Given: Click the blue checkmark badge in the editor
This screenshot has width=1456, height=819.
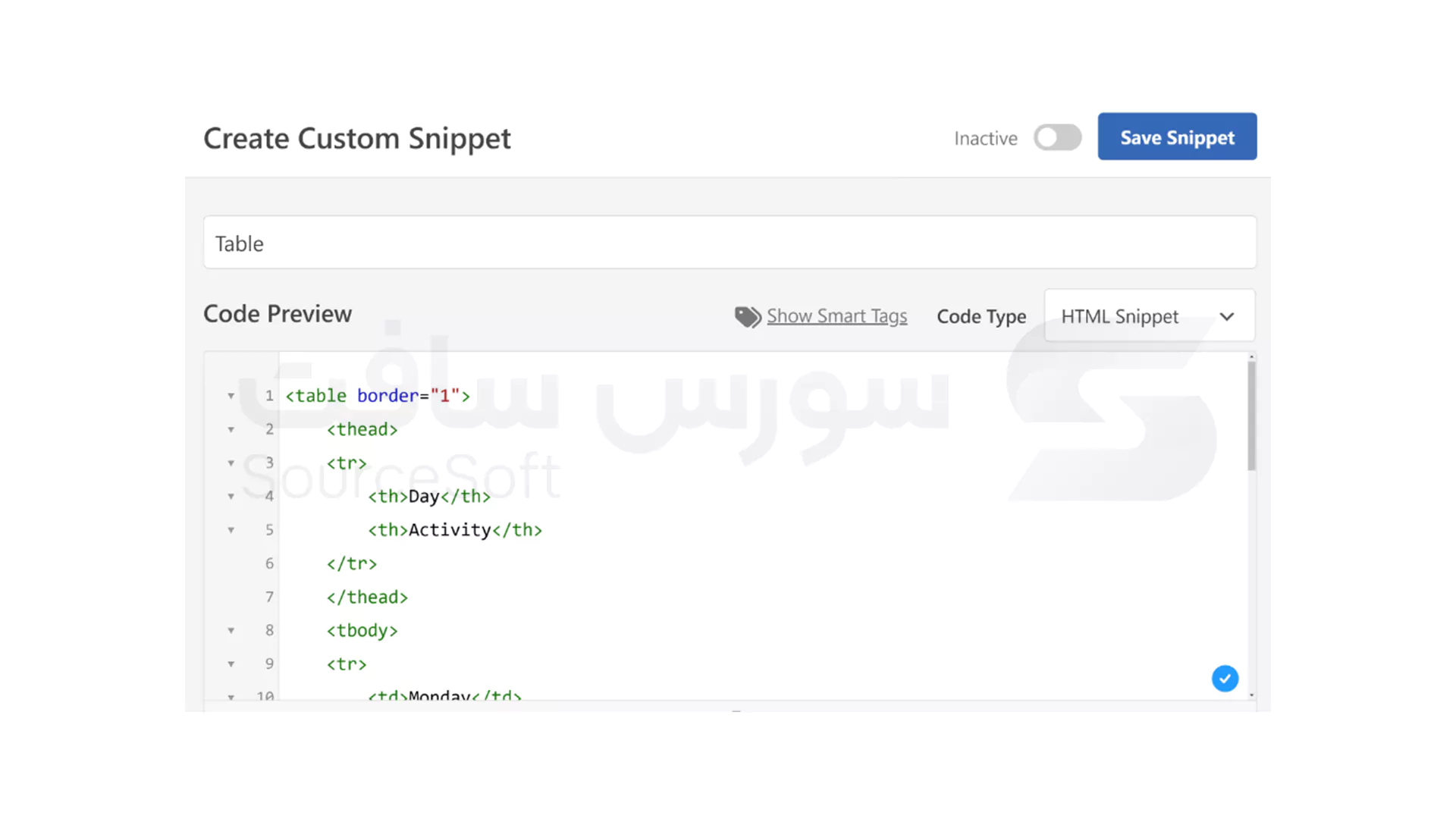Looking at the screenshot, I should (x=1225, y=679).
